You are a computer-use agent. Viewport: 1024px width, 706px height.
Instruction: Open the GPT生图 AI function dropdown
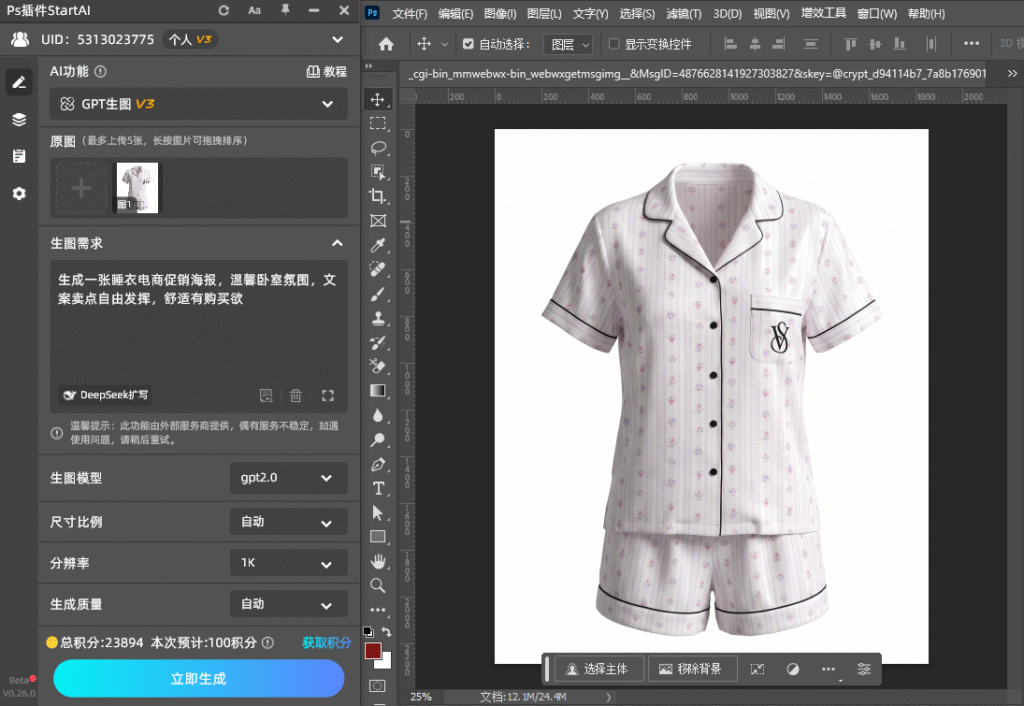coord(198,104)
